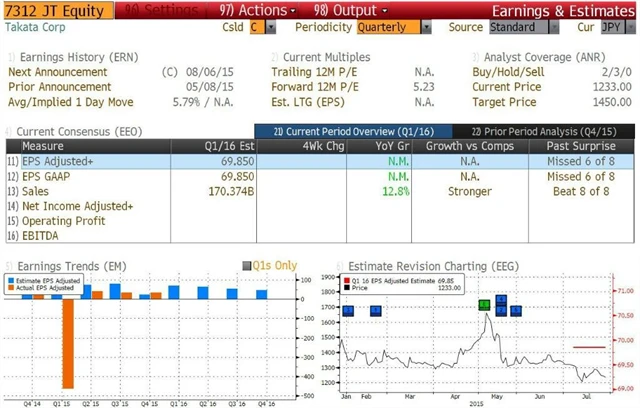This screenshot has height=408, width=640.
Task: Toggle the Q1s Only checkbox
Action: [x=247, y=266]
